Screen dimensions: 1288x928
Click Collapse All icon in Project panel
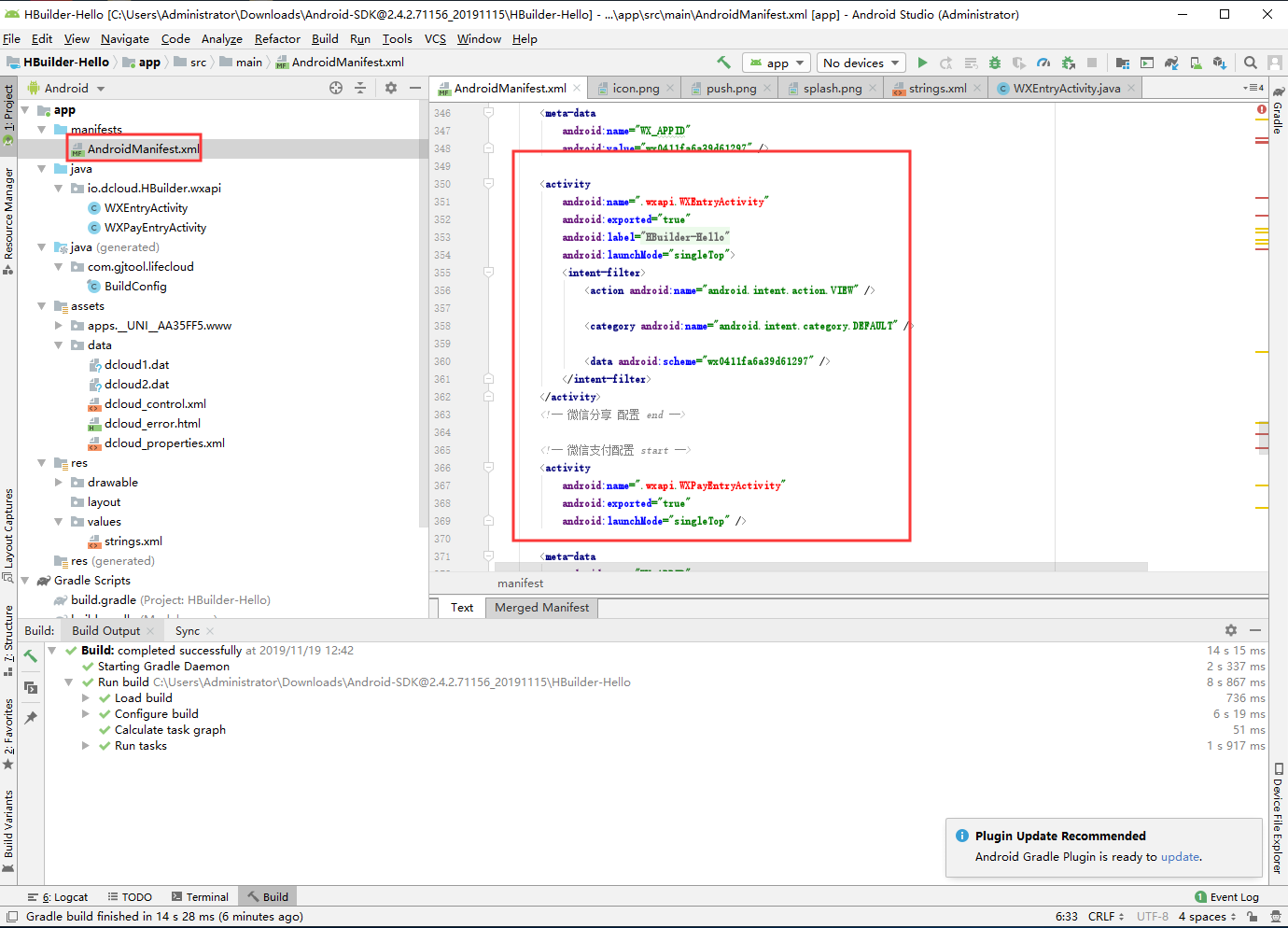[360, 88]
